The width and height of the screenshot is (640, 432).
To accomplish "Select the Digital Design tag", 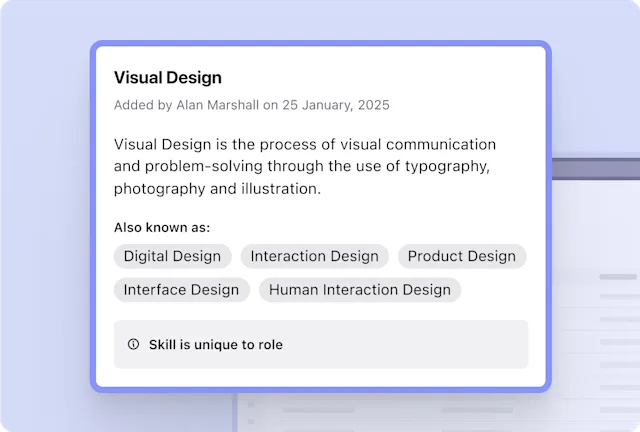I will (173, 256).
